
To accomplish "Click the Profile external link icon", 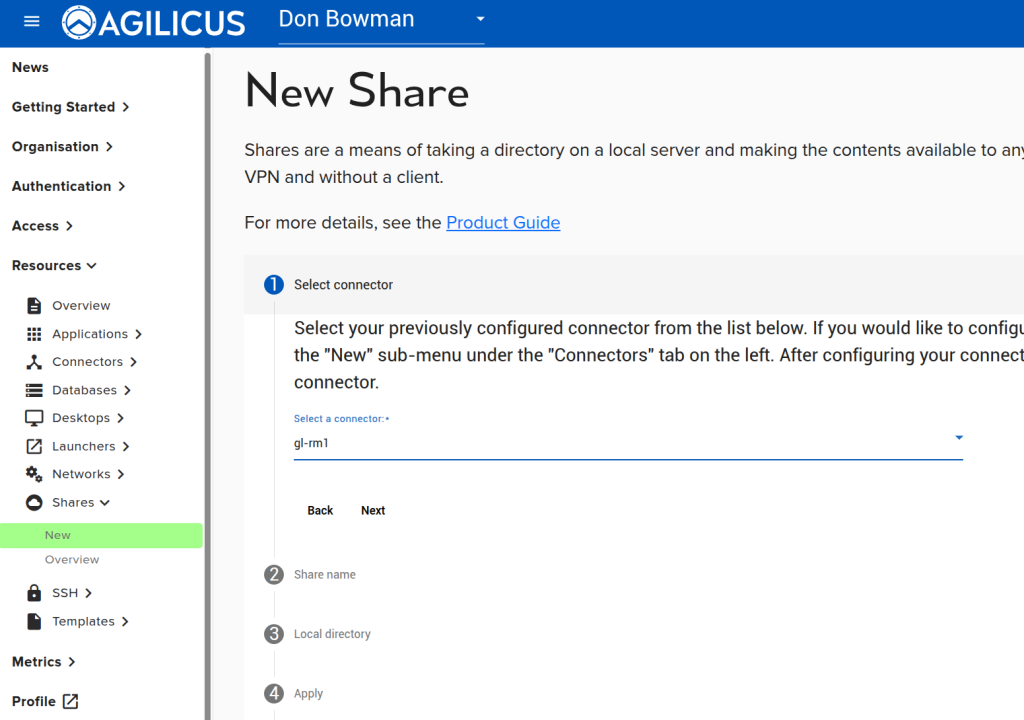I will [x=70, y=701].
